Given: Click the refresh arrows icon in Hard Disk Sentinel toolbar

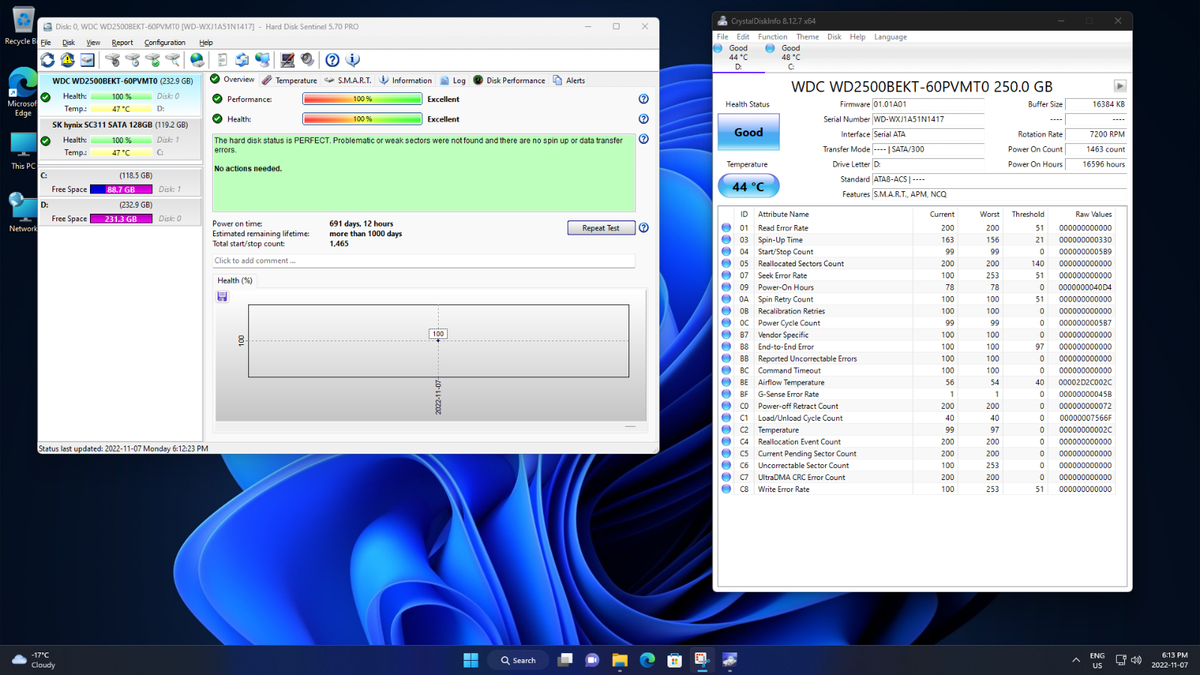Looking at the screenshot, I should (47, 59).
